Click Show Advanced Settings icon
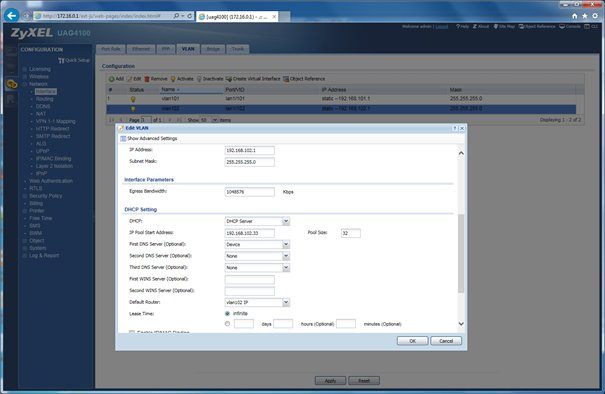This screenshot has height=394, width=605. pyautogui.click(x=123, y=139)
